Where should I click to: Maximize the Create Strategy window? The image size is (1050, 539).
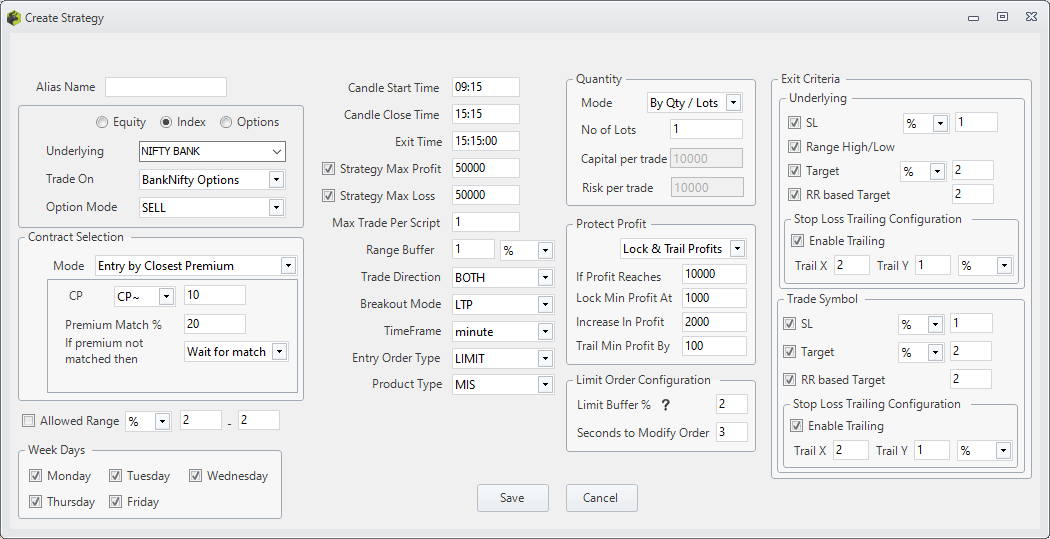[1002, 17]
